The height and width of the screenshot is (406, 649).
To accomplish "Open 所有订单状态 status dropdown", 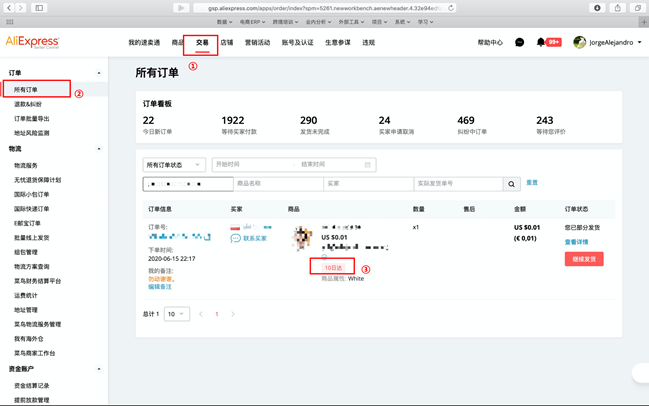I will pyautogui.click(x=174, y=165).
